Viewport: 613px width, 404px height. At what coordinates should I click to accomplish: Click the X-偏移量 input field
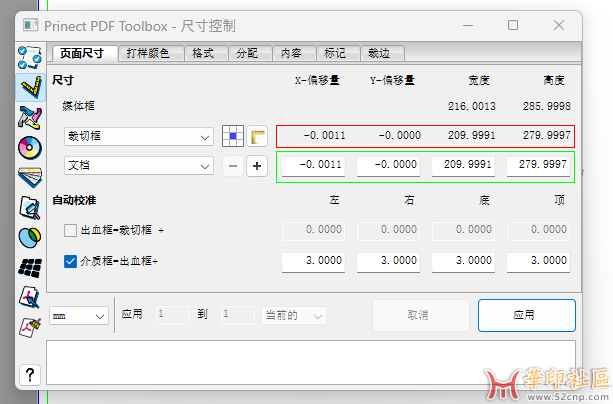313,166
